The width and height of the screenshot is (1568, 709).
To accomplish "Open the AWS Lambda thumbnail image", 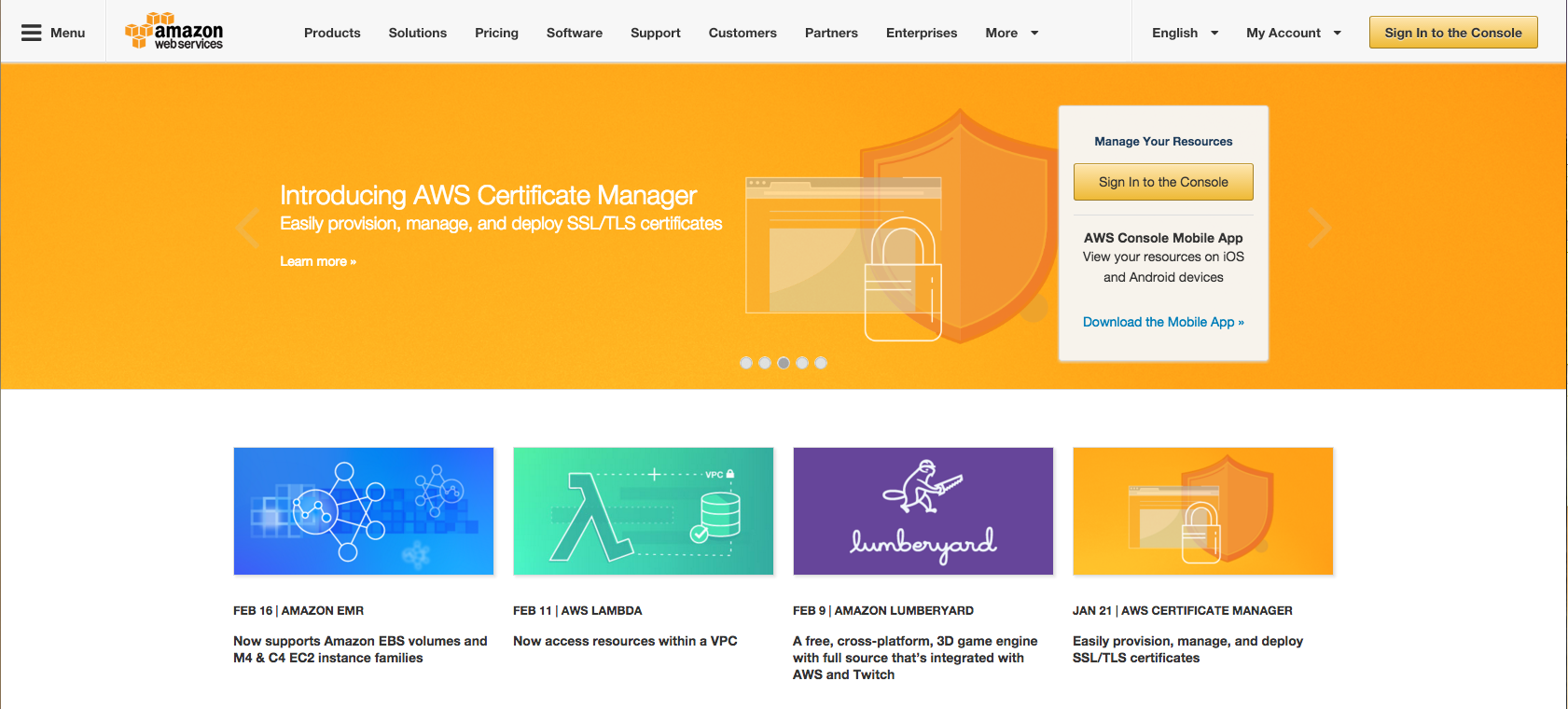I will point(644,511).
